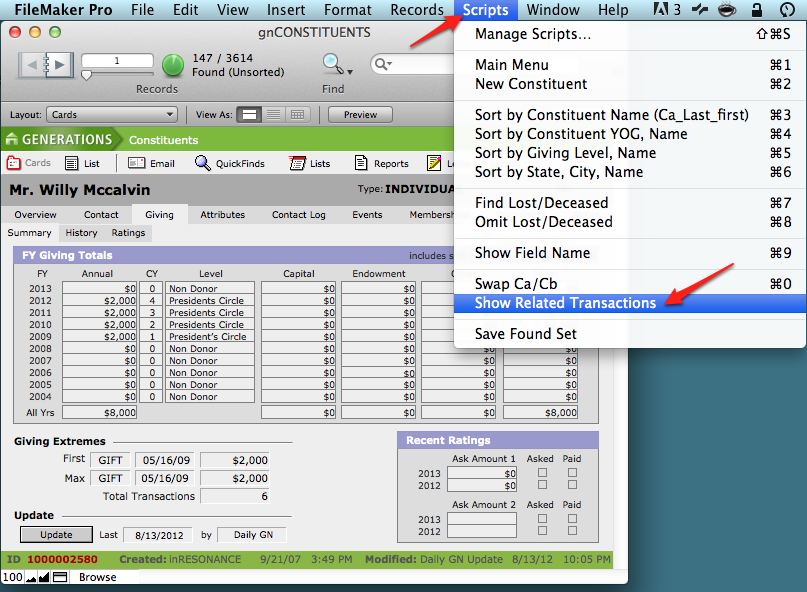Click the record number input field

pos(117,62)
